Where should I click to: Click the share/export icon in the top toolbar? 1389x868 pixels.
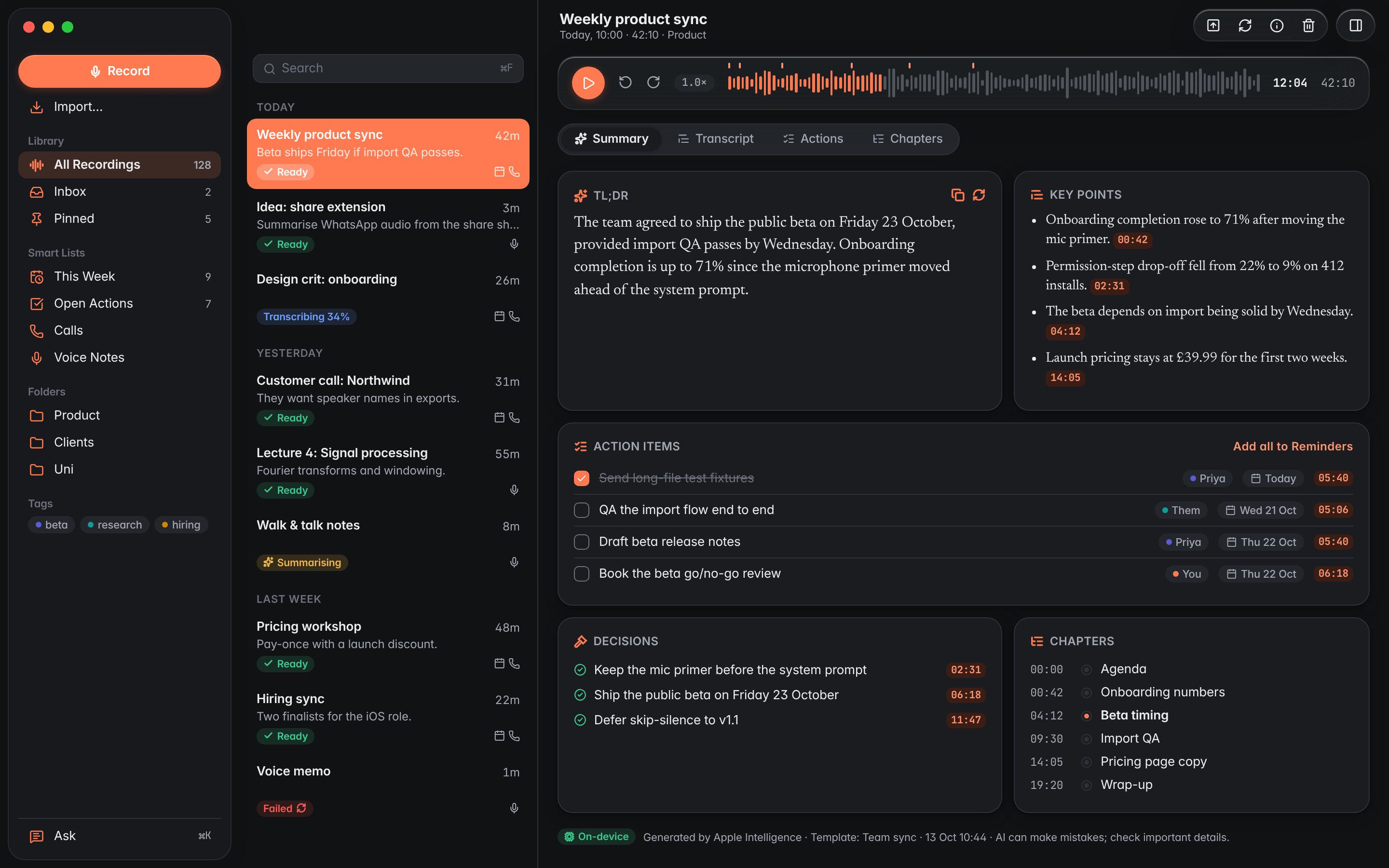click(1213, 25)
